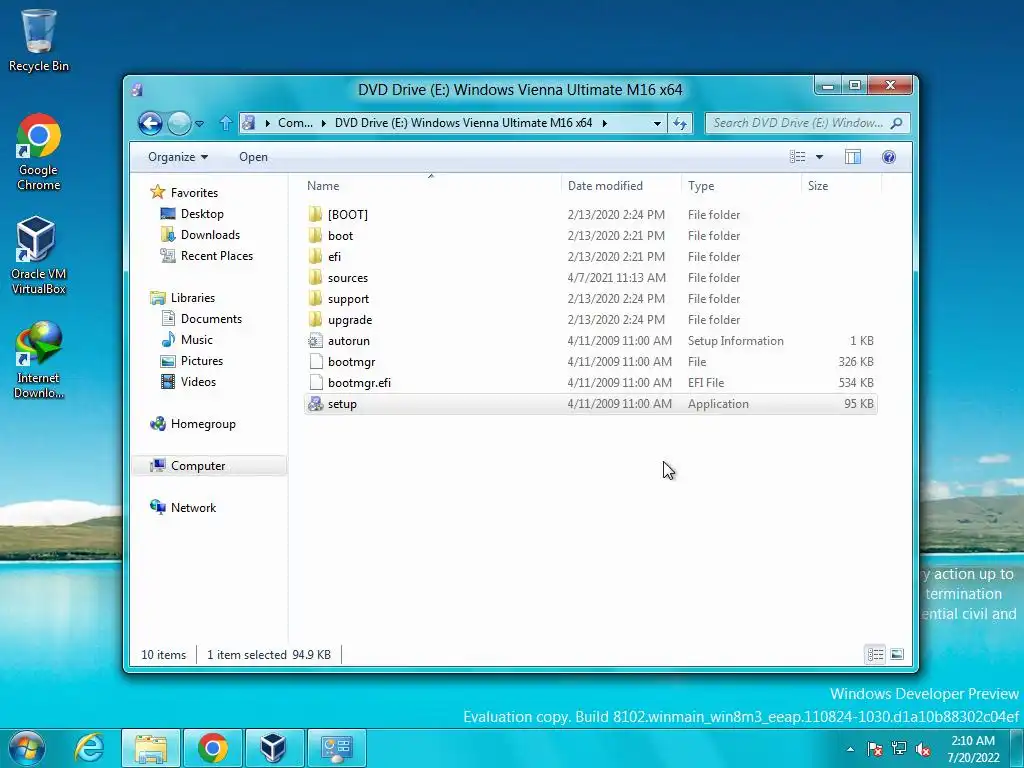Switch to details view in status bar

click(x=875, y=654)
